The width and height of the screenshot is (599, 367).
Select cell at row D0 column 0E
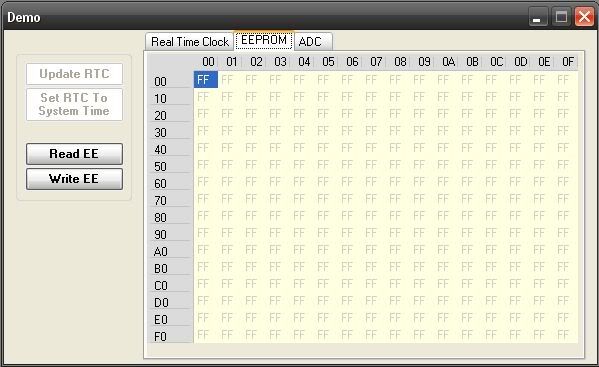[x=542, y=301]
